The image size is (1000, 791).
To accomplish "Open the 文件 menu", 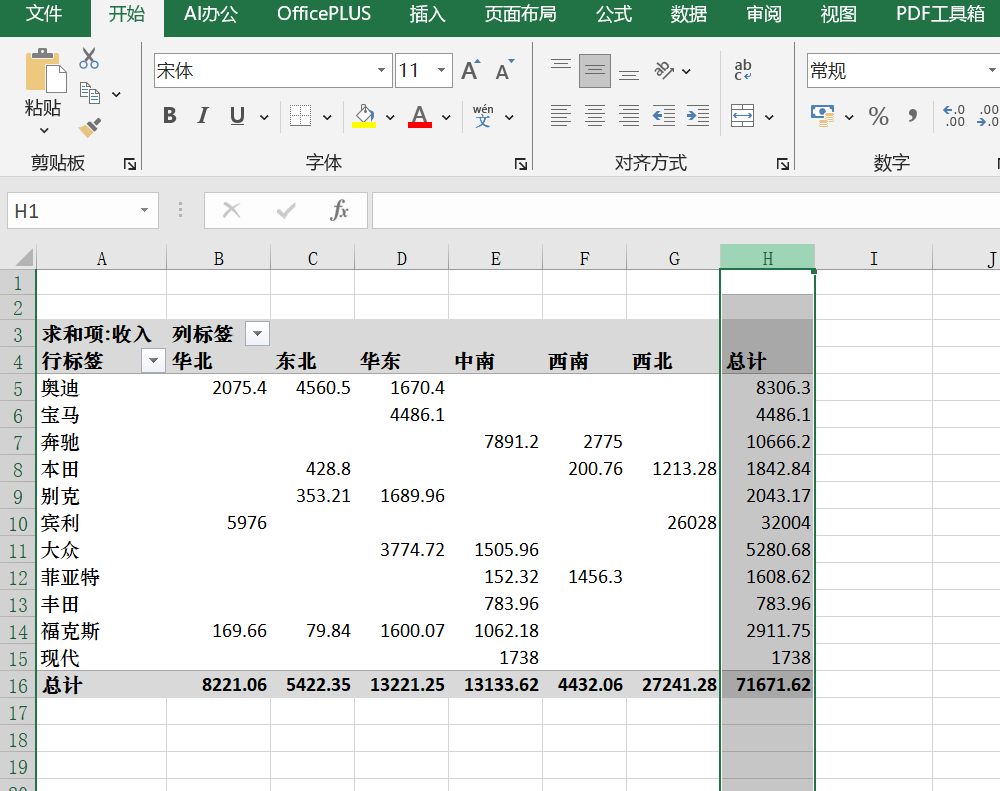I will [x=44, y=13].
